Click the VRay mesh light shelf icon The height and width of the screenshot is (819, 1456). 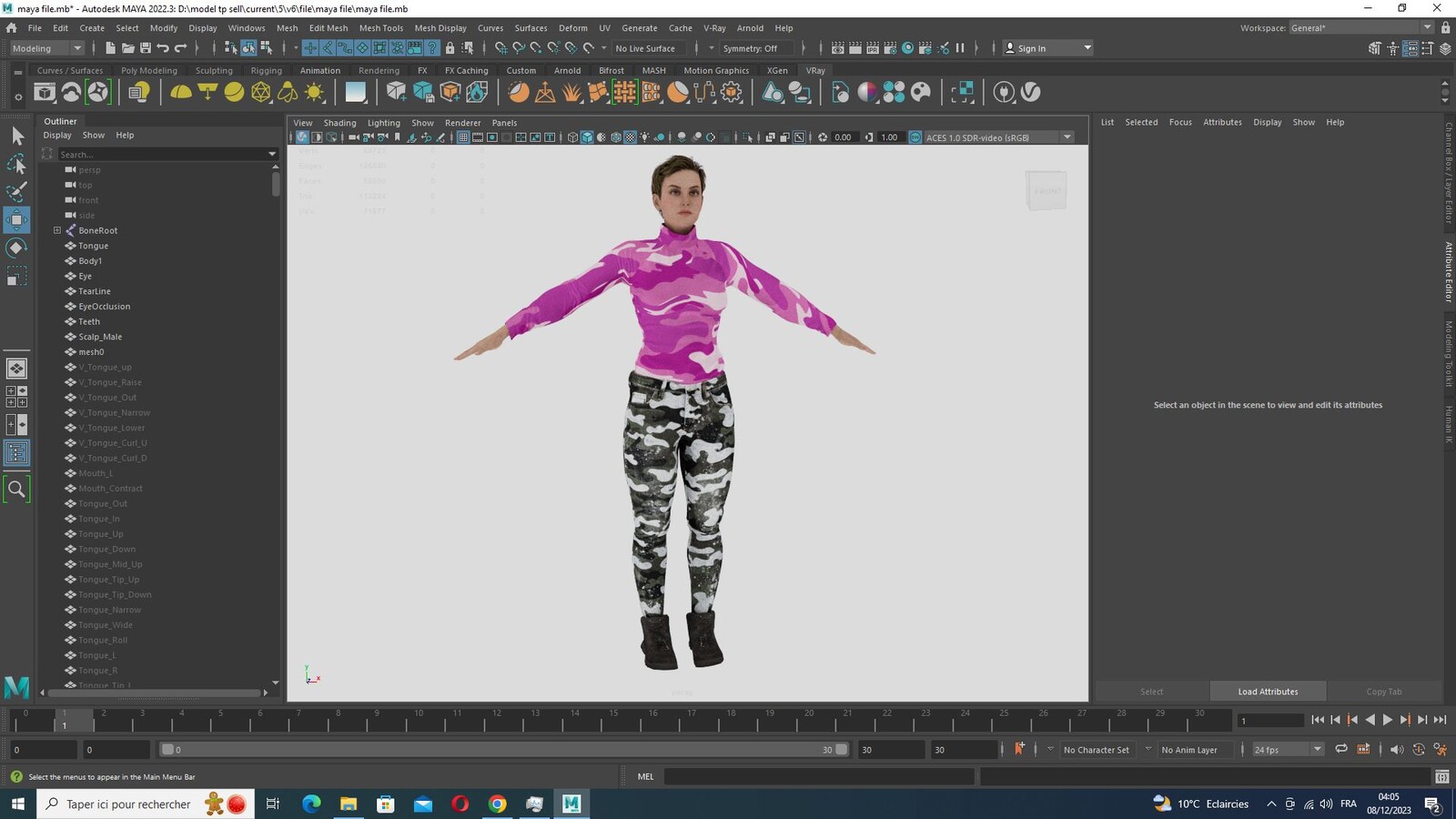point(261,92)
